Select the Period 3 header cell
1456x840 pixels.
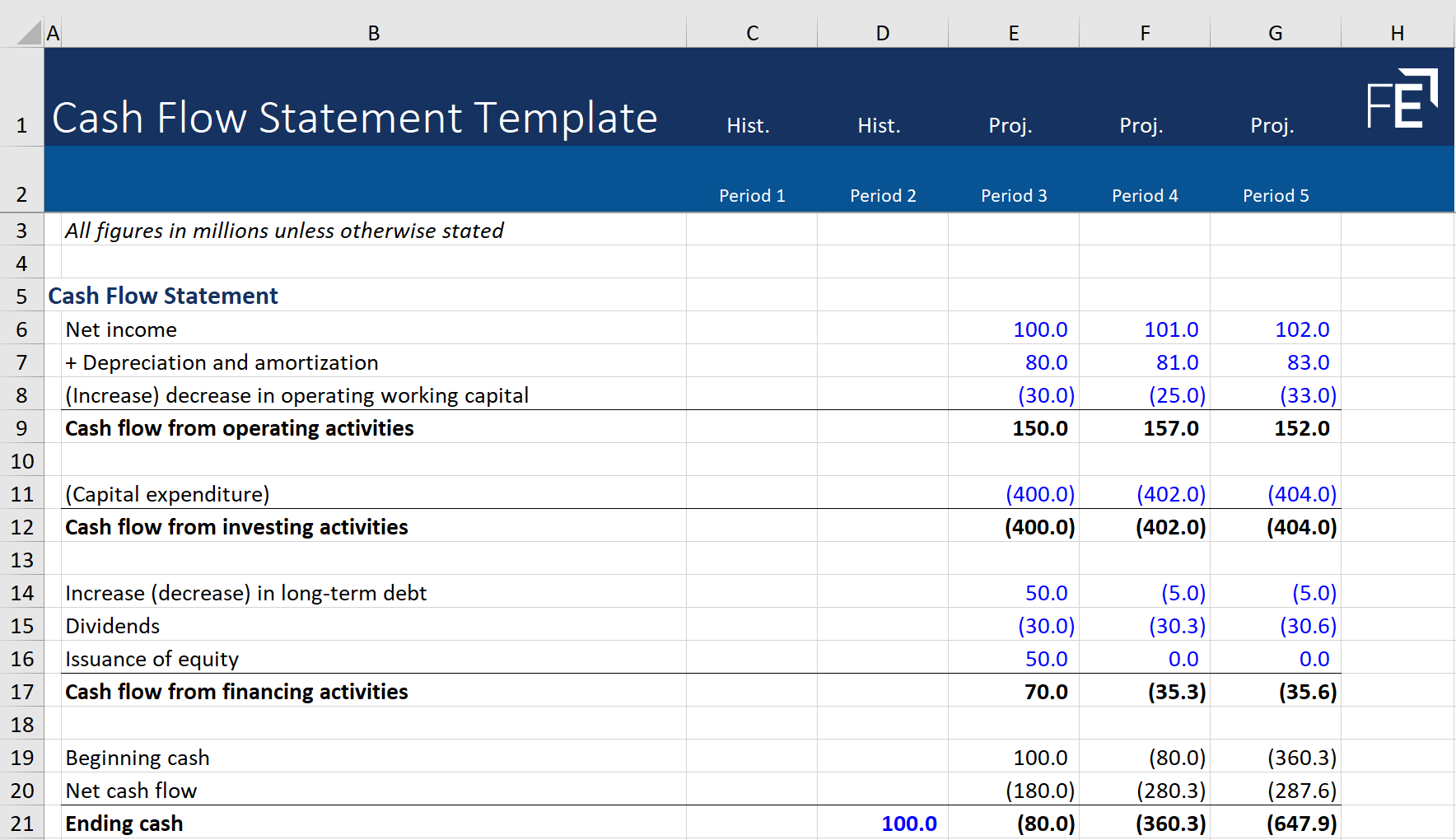pos(1014,195)
